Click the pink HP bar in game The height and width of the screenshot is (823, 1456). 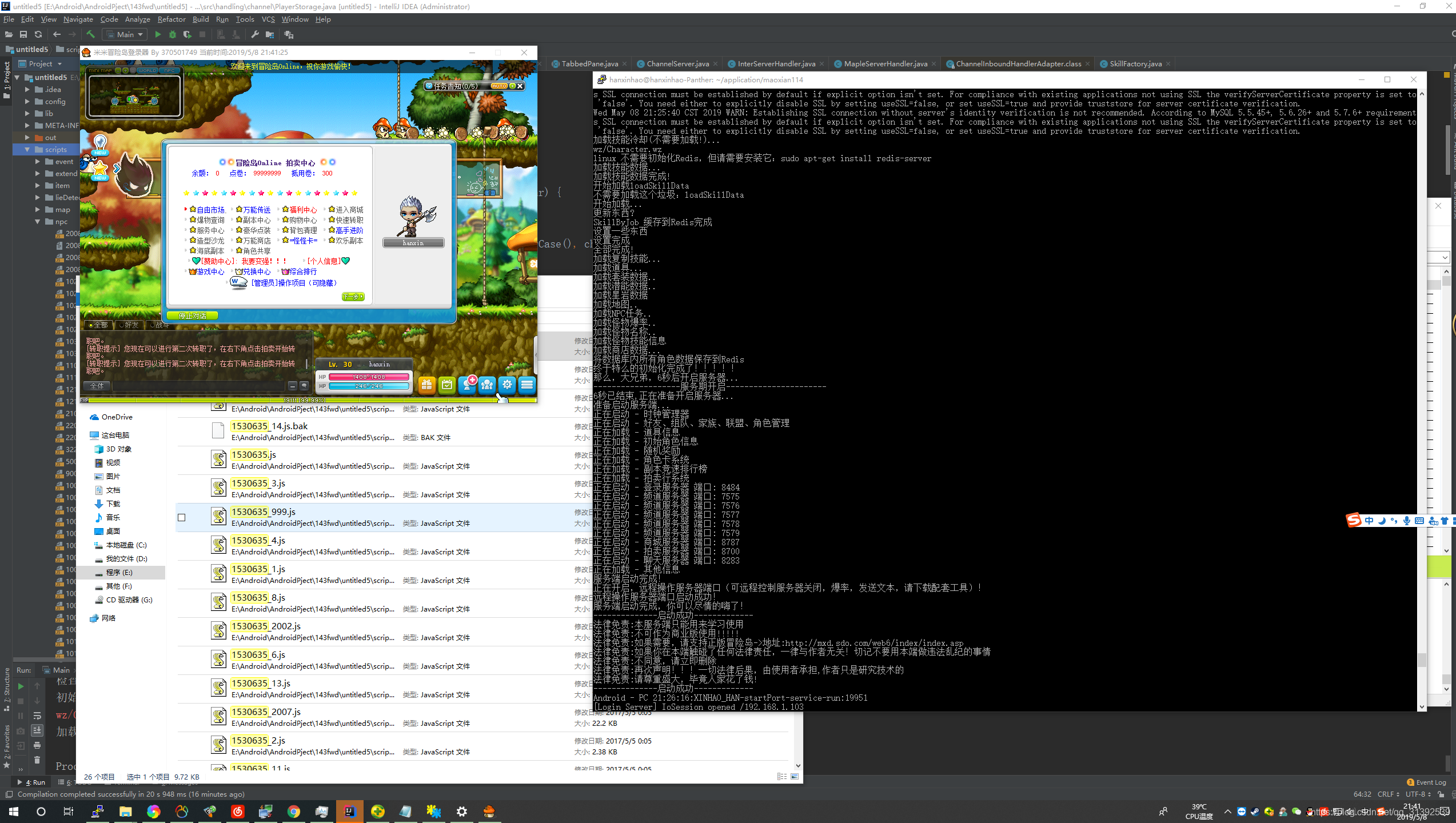click(x=369, y=377)
